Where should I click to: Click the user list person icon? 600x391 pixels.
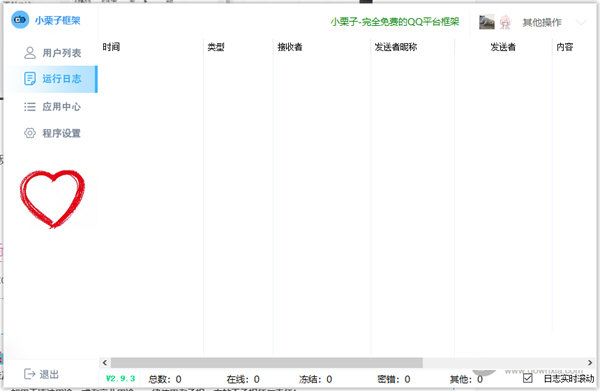[30, 53]
